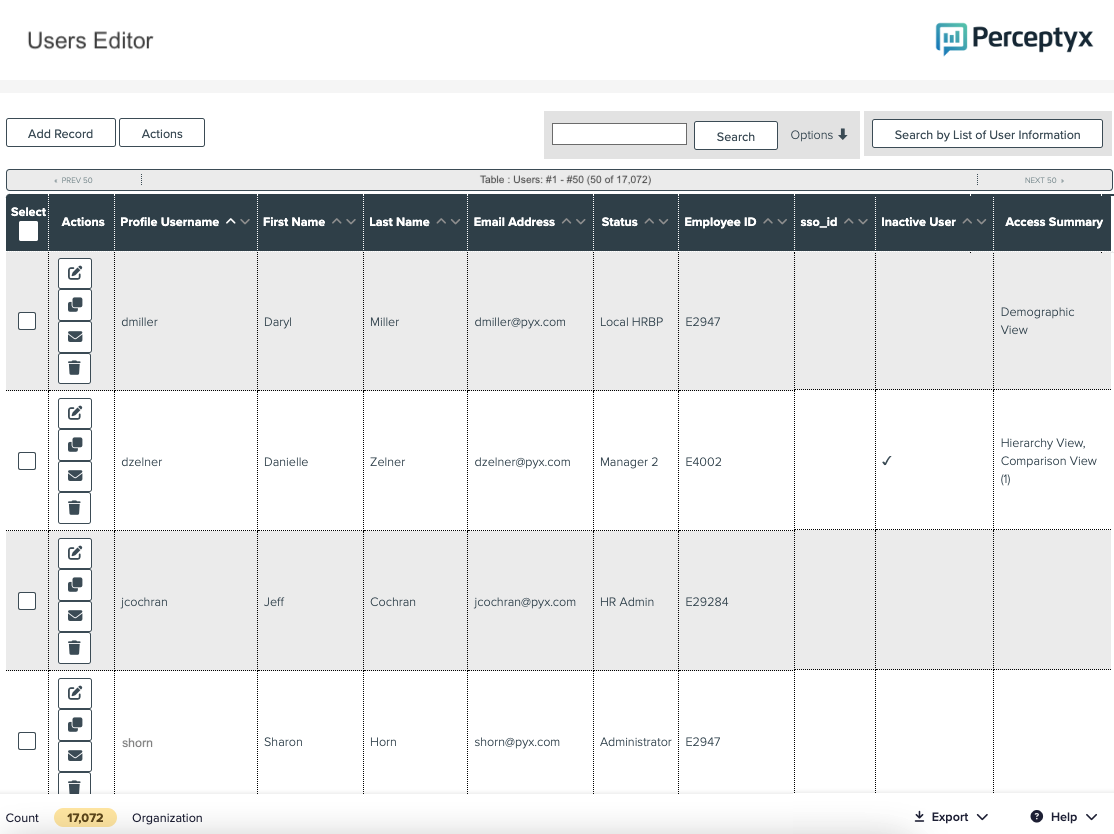Focus the user search text field
This screenshot has height=834, width=1114.
point(619,134)
